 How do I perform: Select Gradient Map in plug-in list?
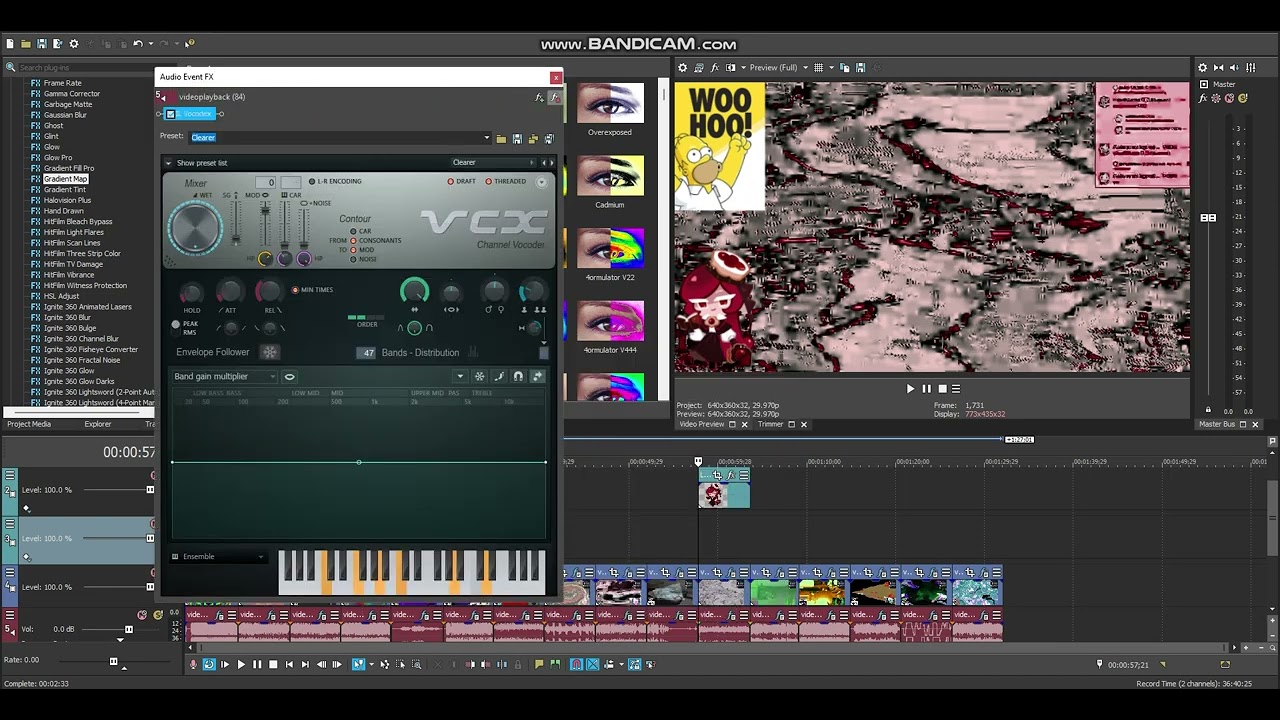66,179
